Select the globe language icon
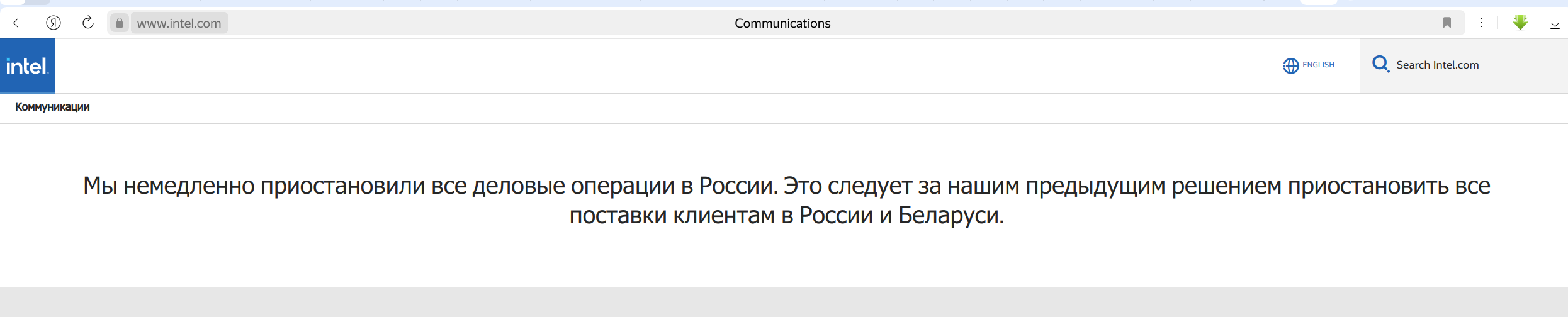 pos(1290,65)
